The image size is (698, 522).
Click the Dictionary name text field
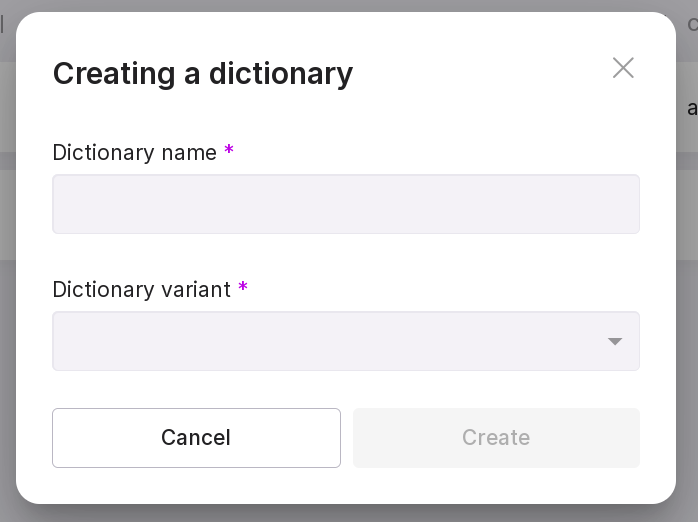pos(345,204)
